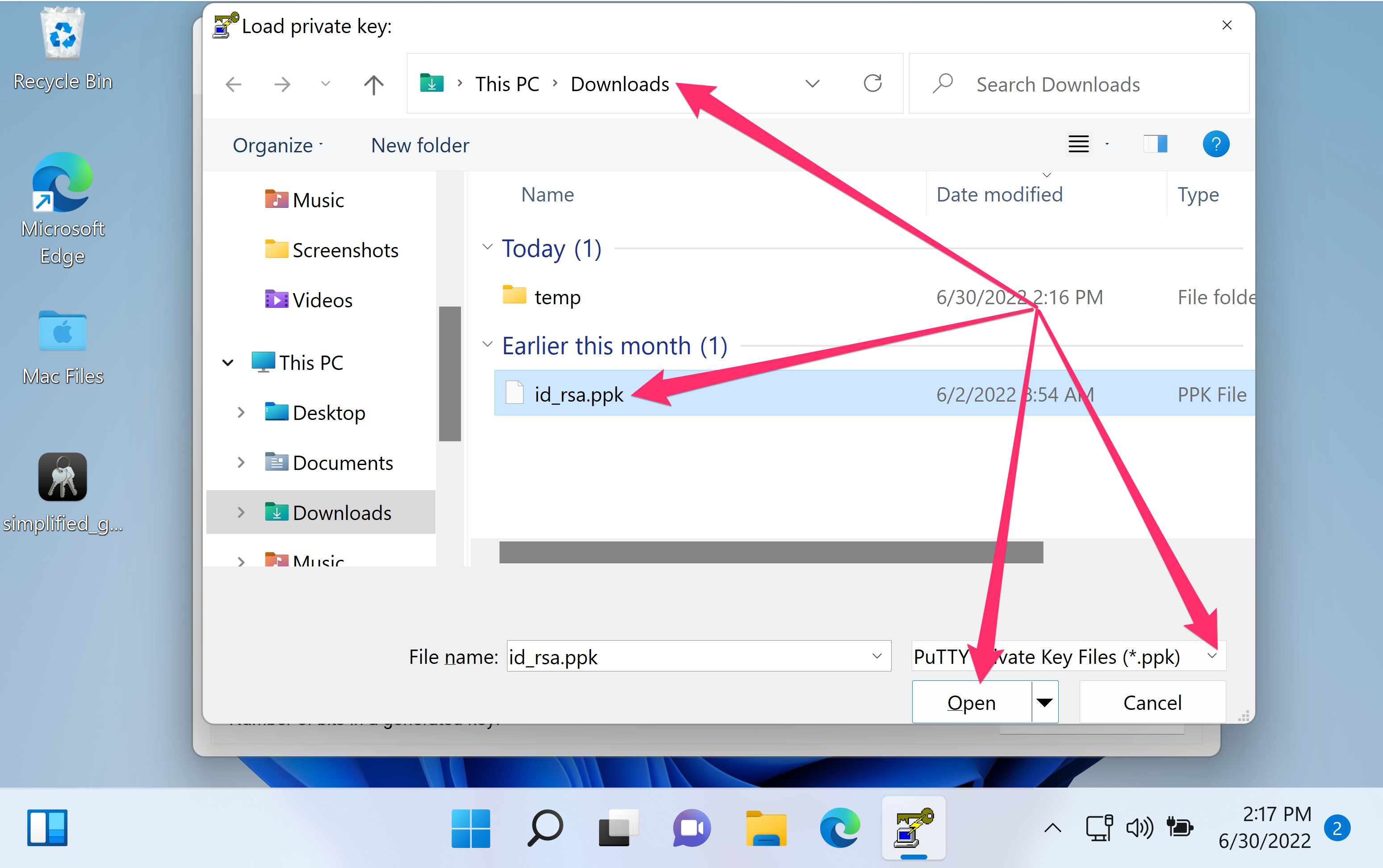1383x868 pixels.
Task: Open the Chat app in taskbar
Action: pyautogui.click(x=691, y=828)
